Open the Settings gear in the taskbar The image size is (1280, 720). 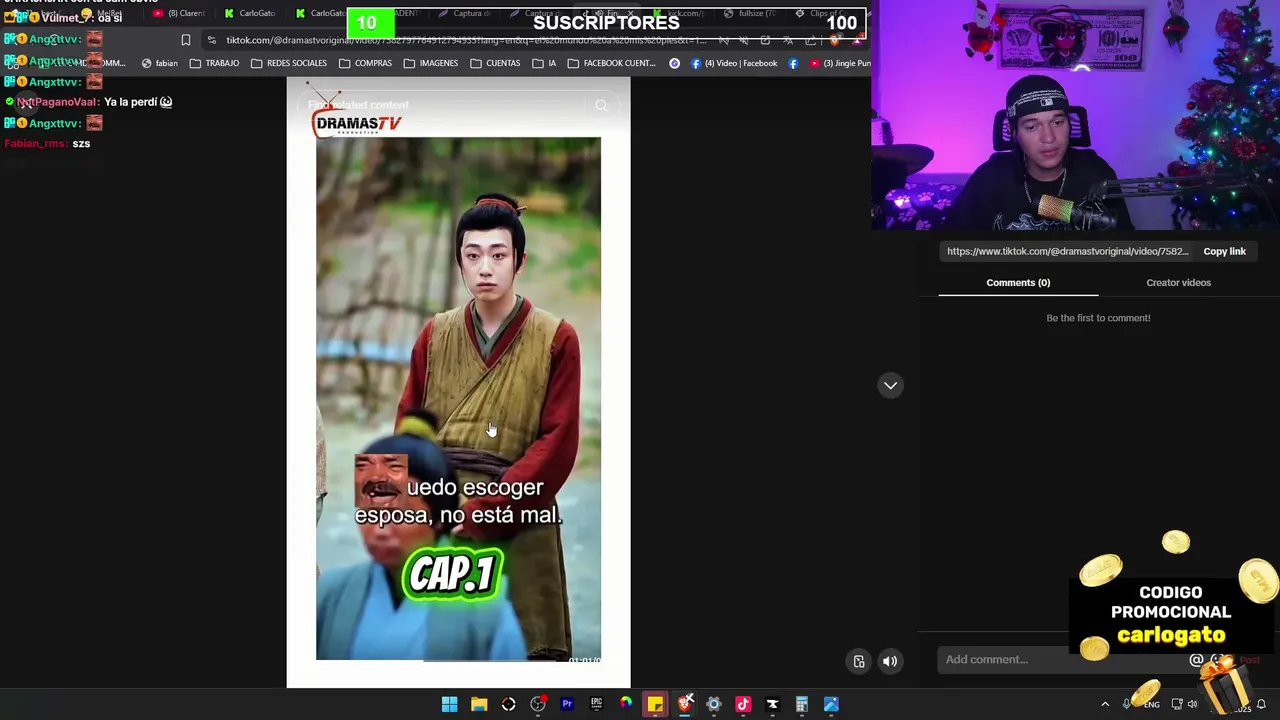(714, 704)
